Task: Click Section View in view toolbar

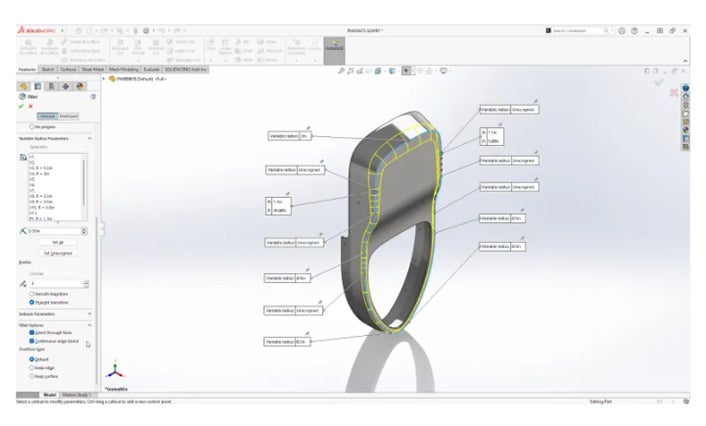Action: (369, 71)
